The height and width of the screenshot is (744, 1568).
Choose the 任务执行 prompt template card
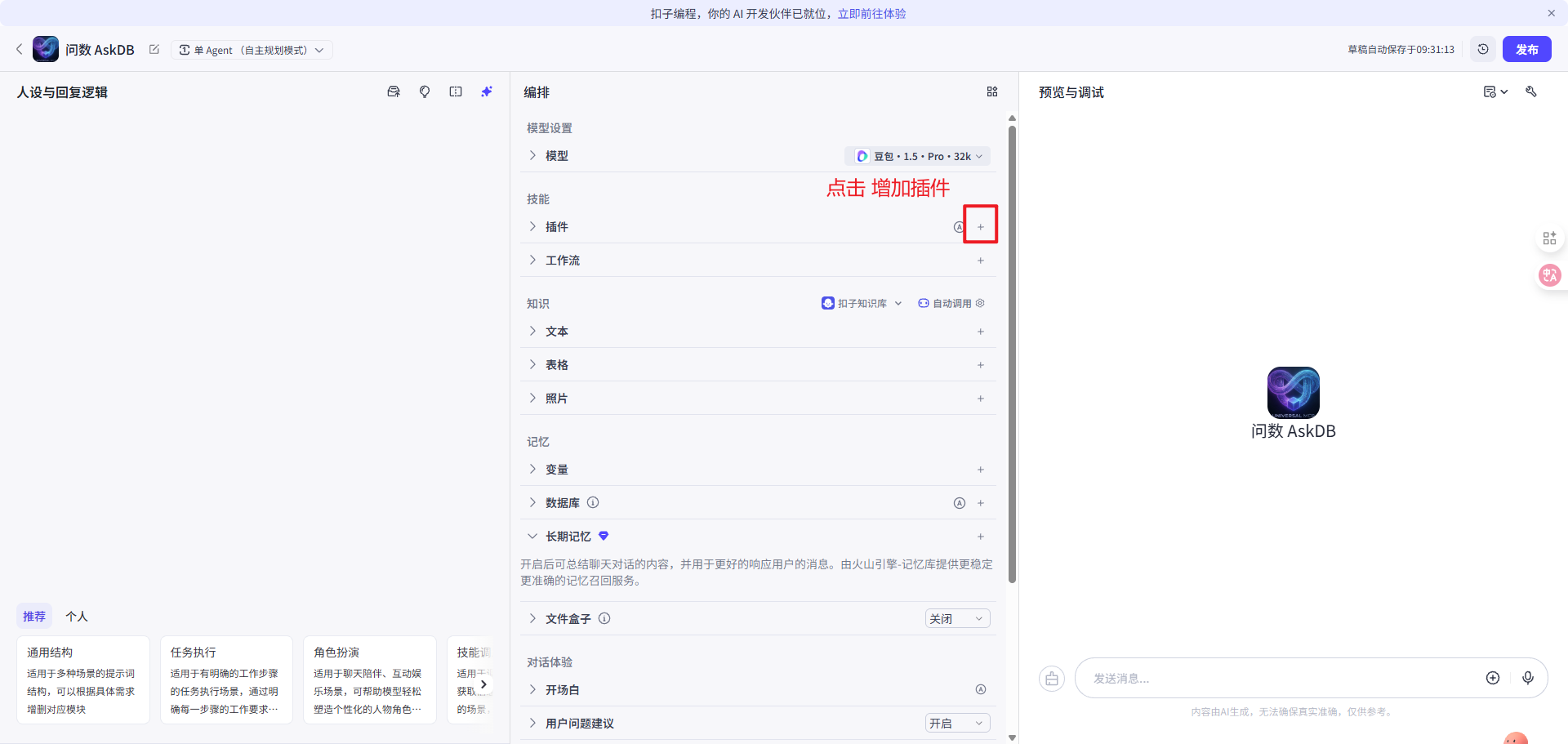pyautogui.click(x=226, y=679)
